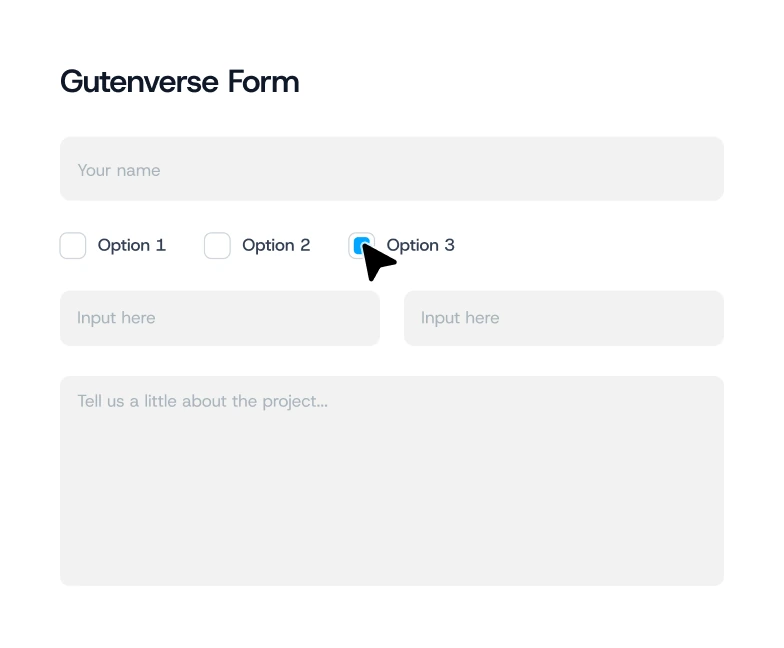Screen dimensions: 784x648
Task: Click the second "Input here" placeholder text
Action: (460, 318)
